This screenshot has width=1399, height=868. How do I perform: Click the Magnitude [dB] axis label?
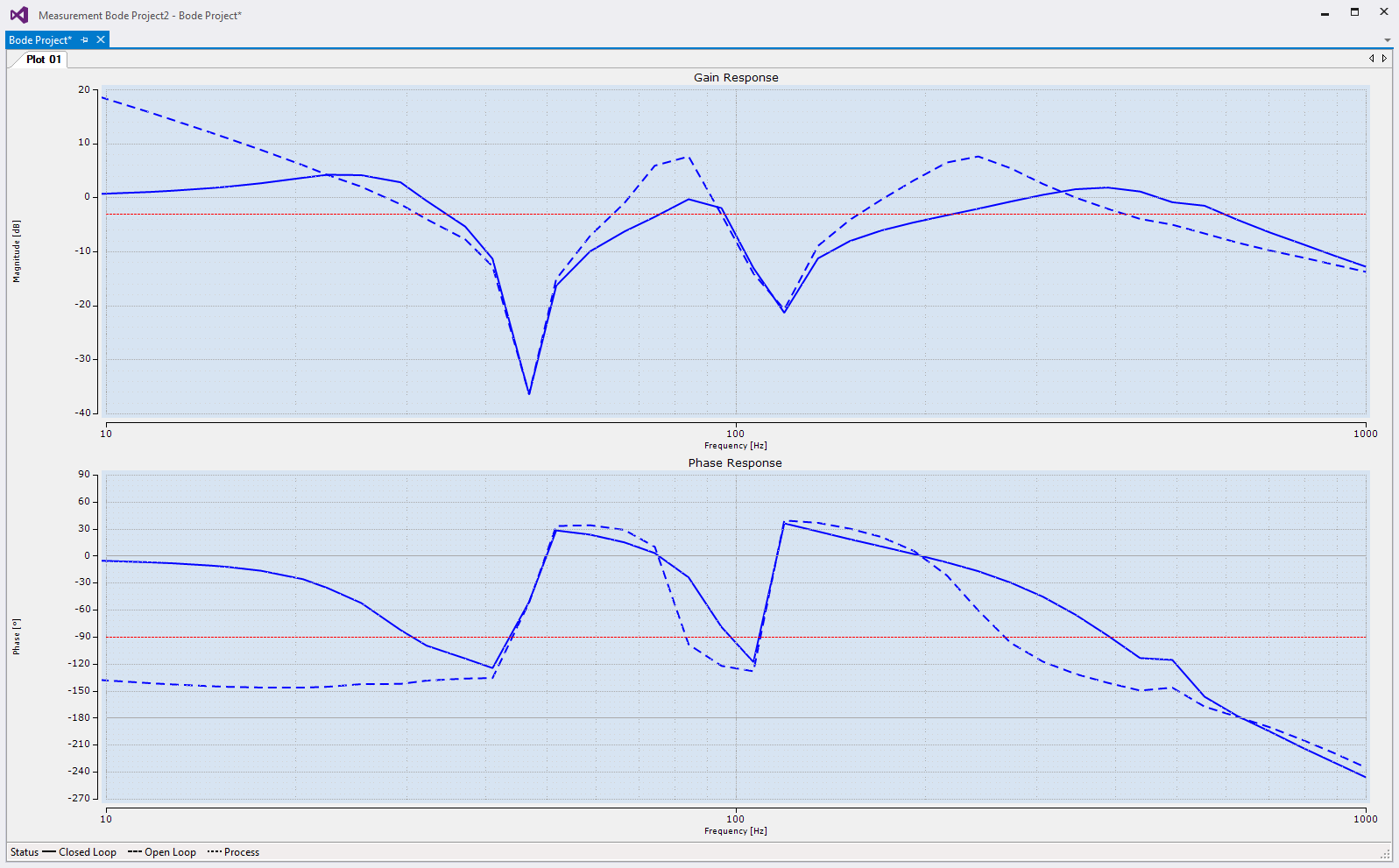tap(16, 251)
